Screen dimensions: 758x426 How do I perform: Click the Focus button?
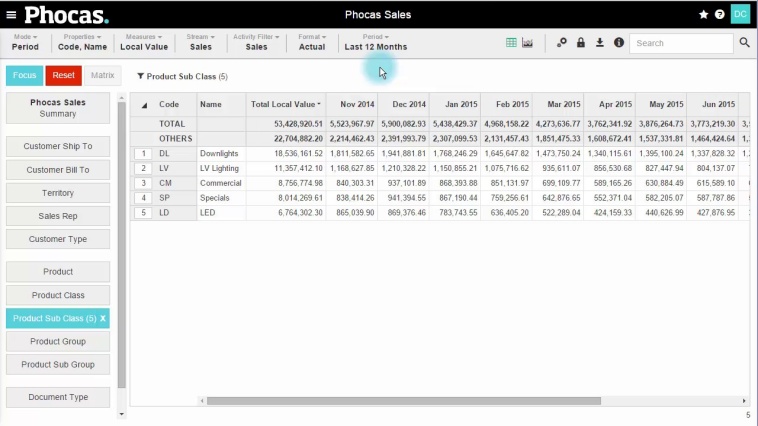pyautogui.click(x=25, y=75)
